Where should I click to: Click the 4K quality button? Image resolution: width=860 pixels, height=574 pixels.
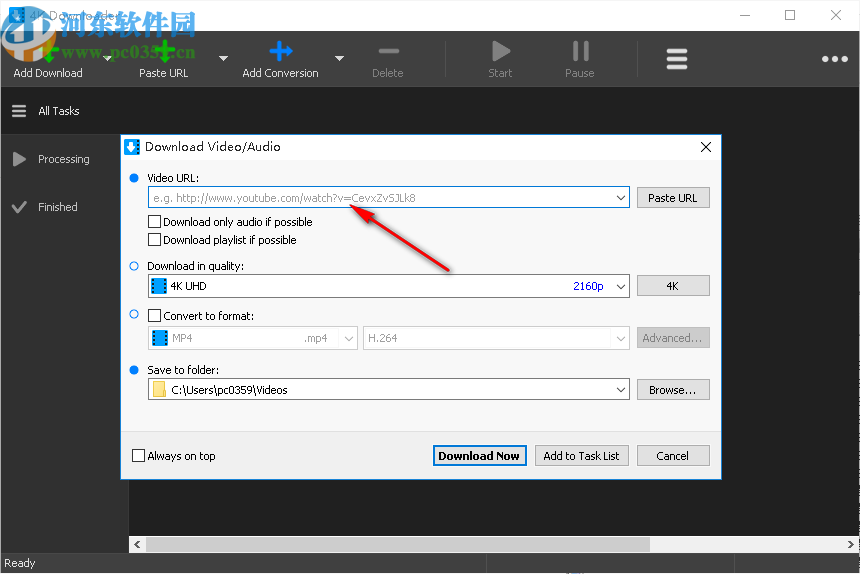coord(673,286)
